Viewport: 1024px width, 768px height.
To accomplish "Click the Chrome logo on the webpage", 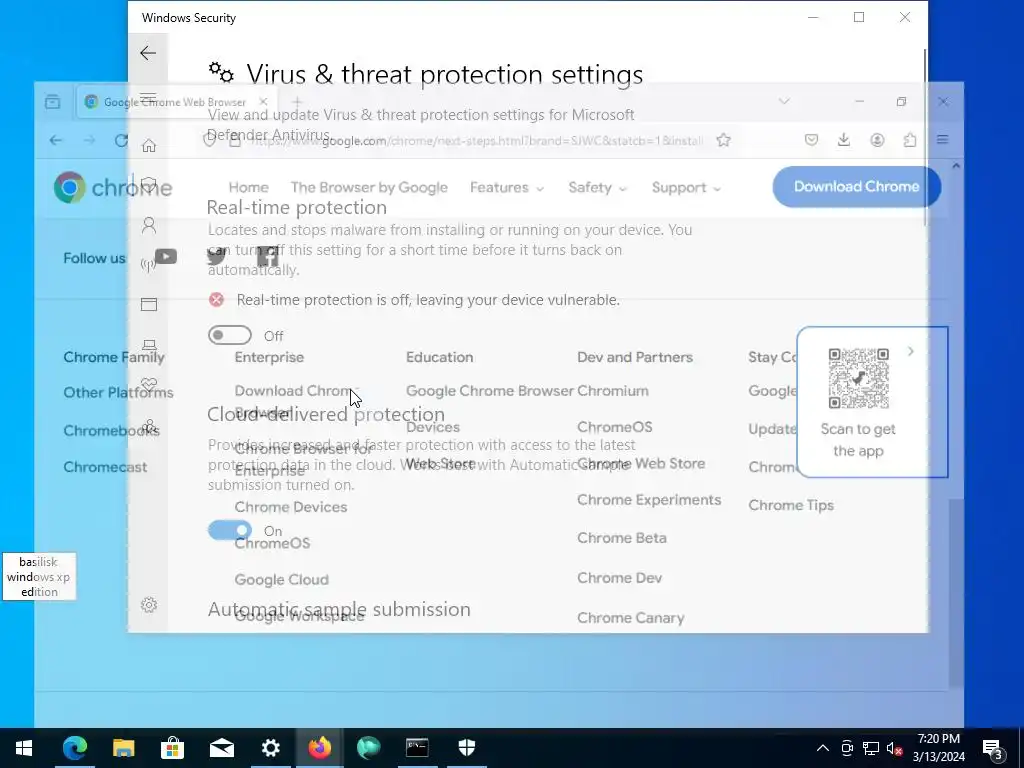I will click(112, 187).
